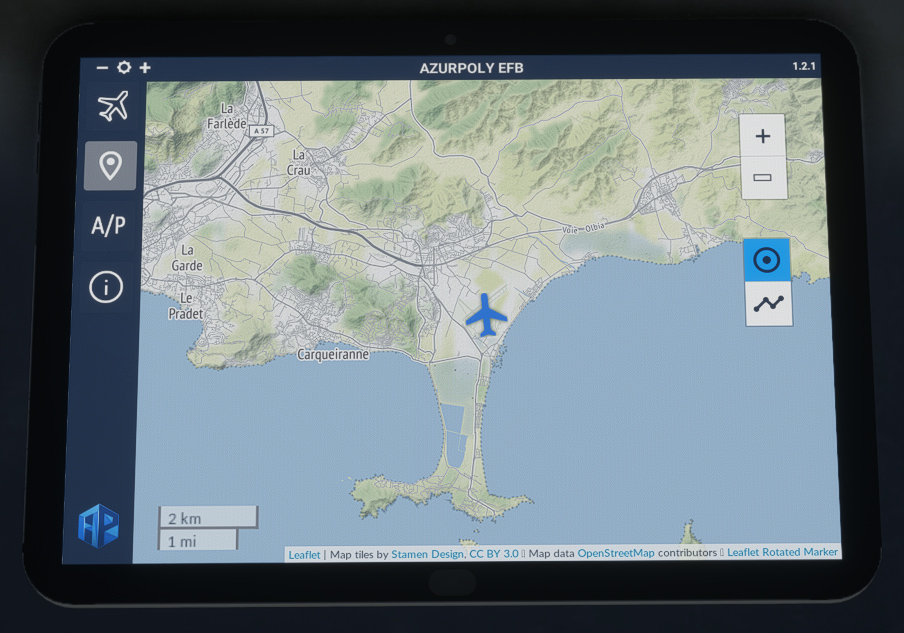Click the minus icon in the title bar
The height and width of the screenshot is (633, 904).
(102, 68)
